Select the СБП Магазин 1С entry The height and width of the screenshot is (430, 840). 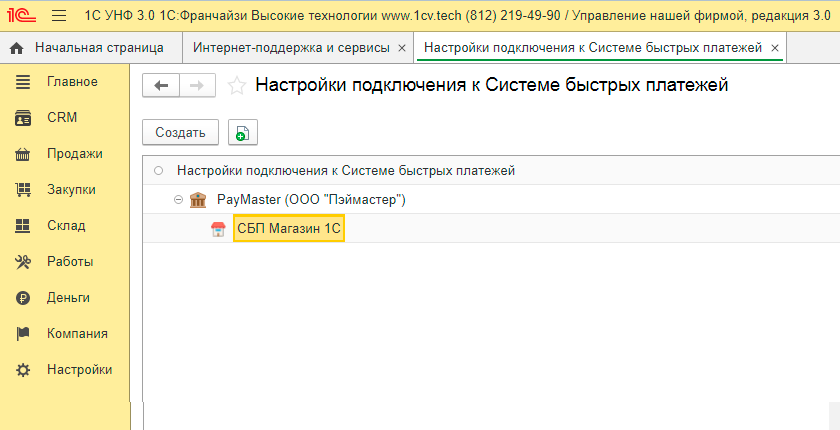[x=289, y=229]
